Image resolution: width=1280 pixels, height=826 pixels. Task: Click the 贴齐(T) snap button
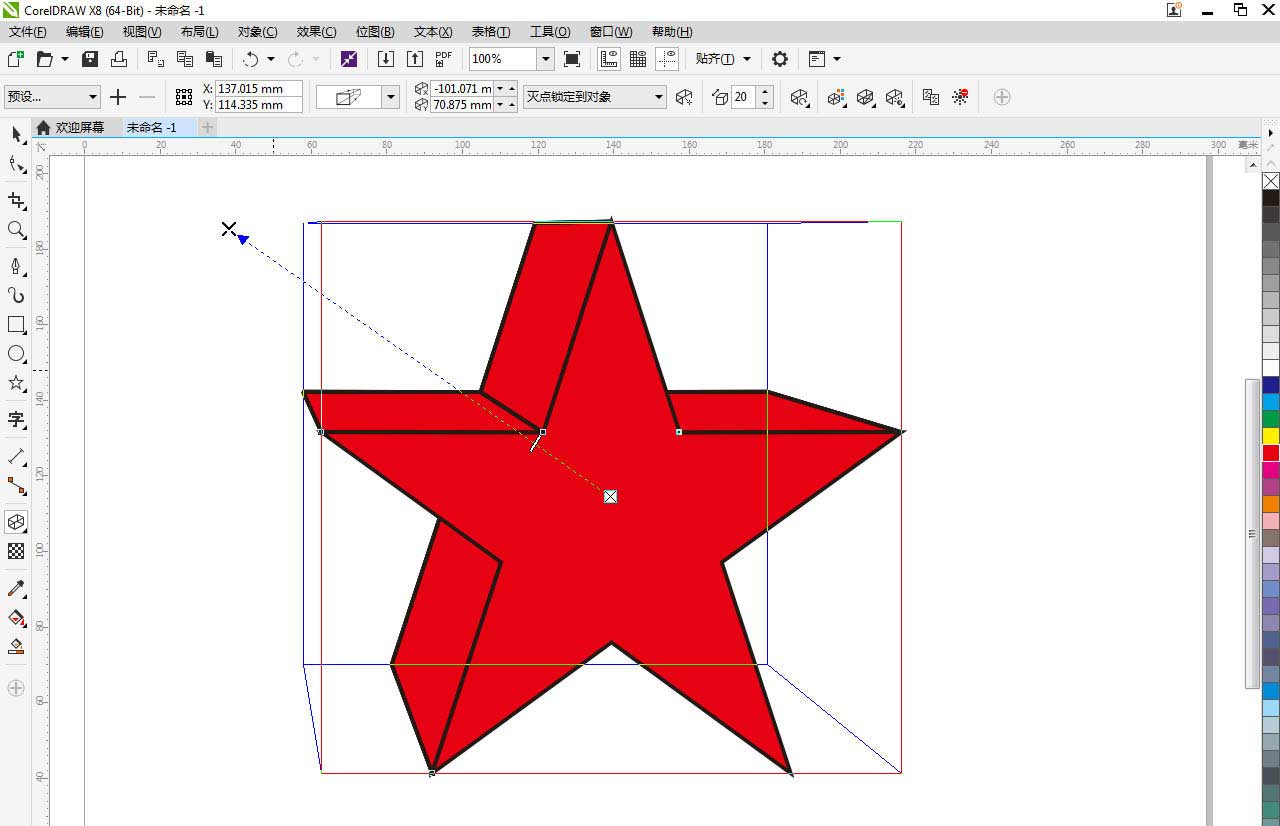point(715,59)
